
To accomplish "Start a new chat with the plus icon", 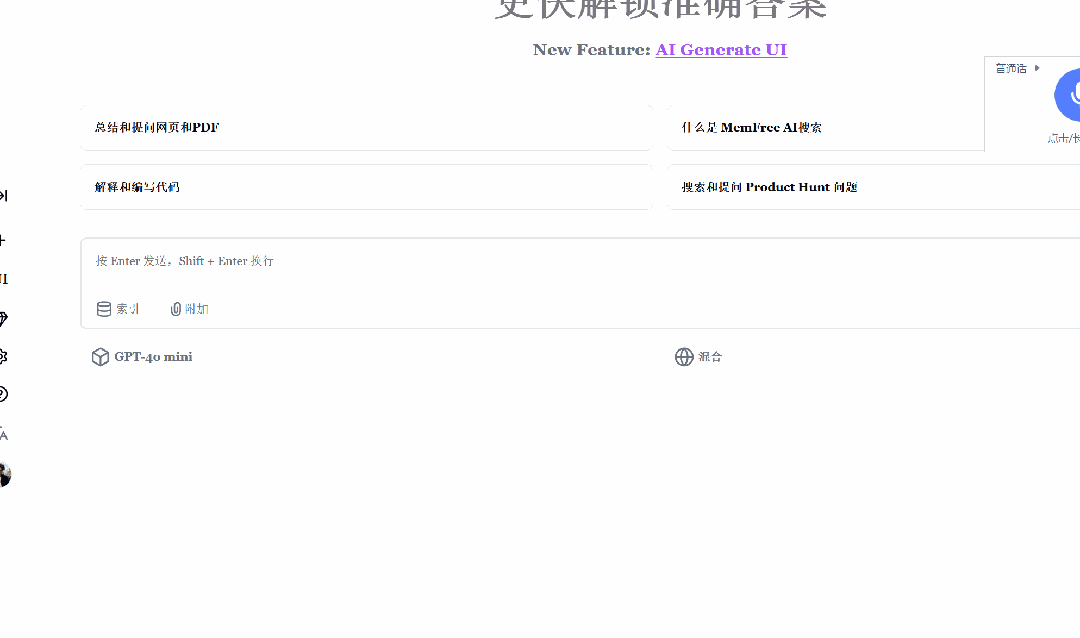I will pos(4,240).
